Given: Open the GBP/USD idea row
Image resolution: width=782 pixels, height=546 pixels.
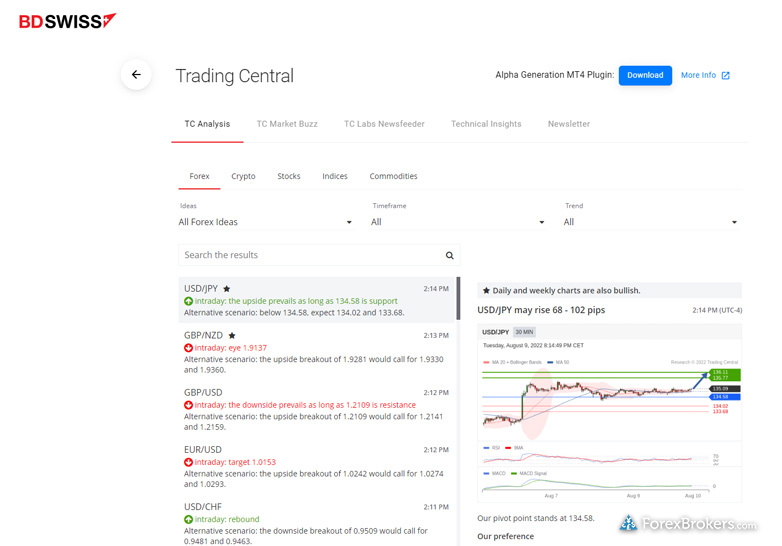Looking at the screenshot, I should tap(316, 409).
